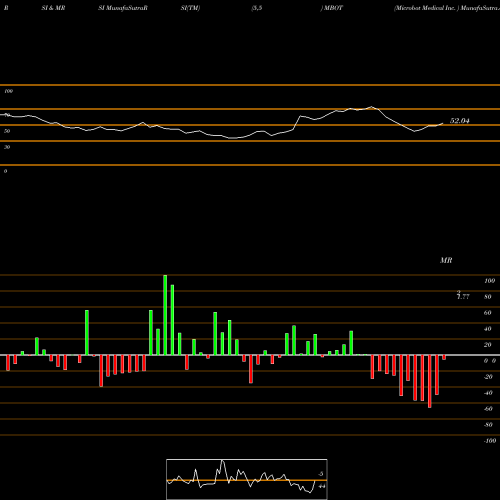Screen dimensions: 500x500
Task: Click the 'SI & MR' header label
Action: pyautogui.click(x=53, y=8)
